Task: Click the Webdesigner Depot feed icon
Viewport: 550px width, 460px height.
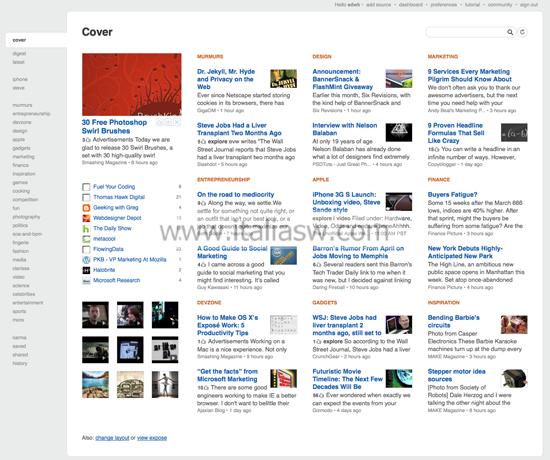Action: click(86, 218)
